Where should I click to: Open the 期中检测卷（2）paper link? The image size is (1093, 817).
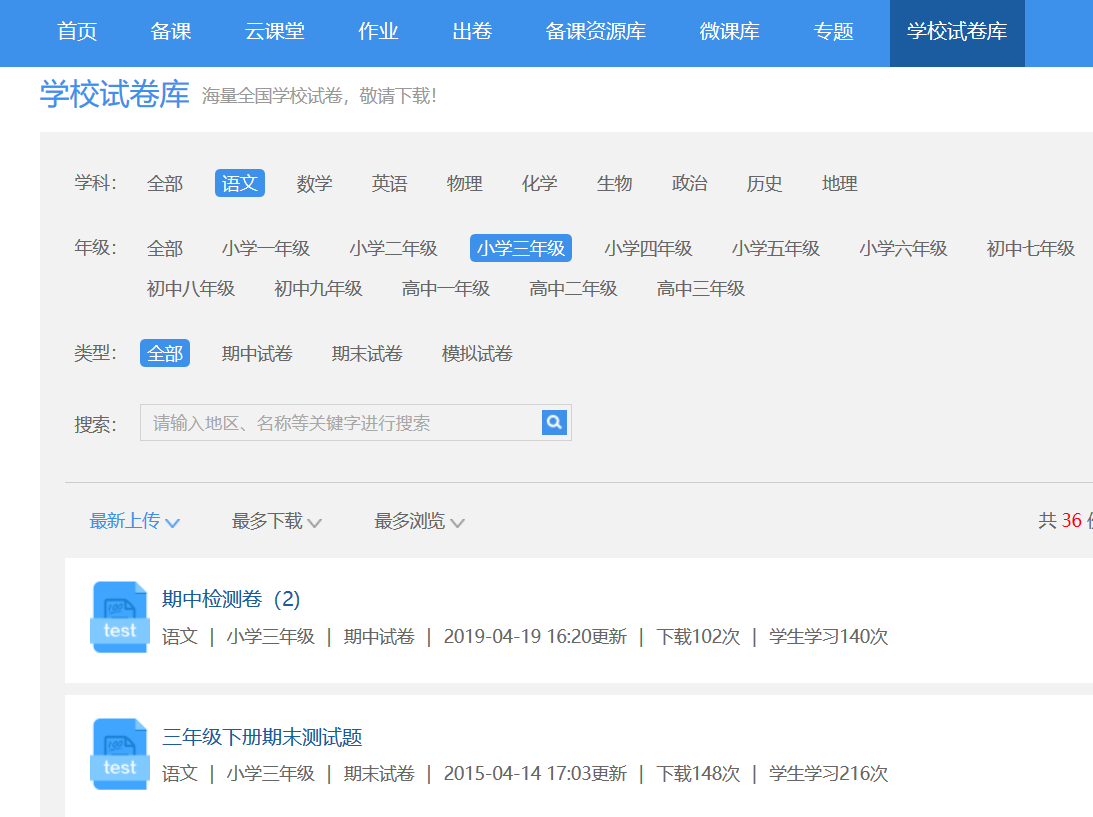click(231, 599)
